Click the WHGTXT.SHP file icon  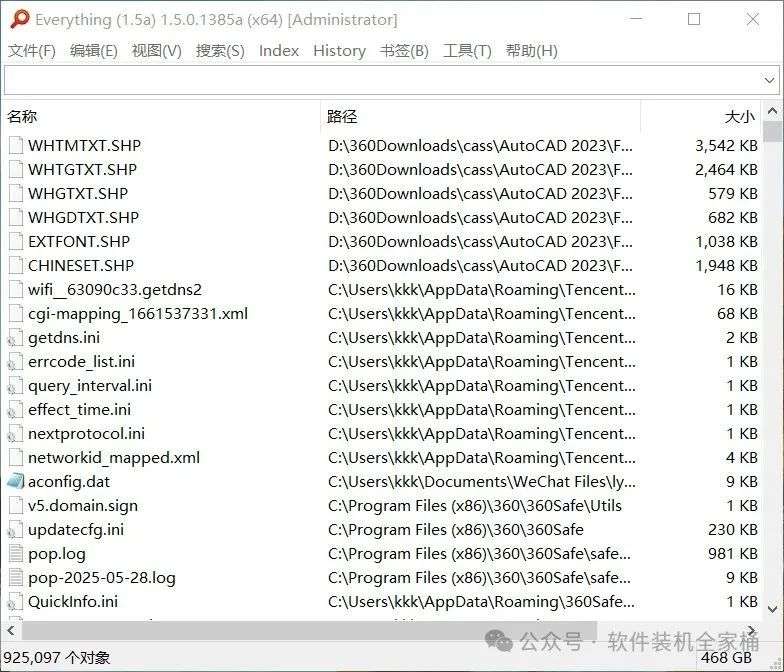(16, 193)
